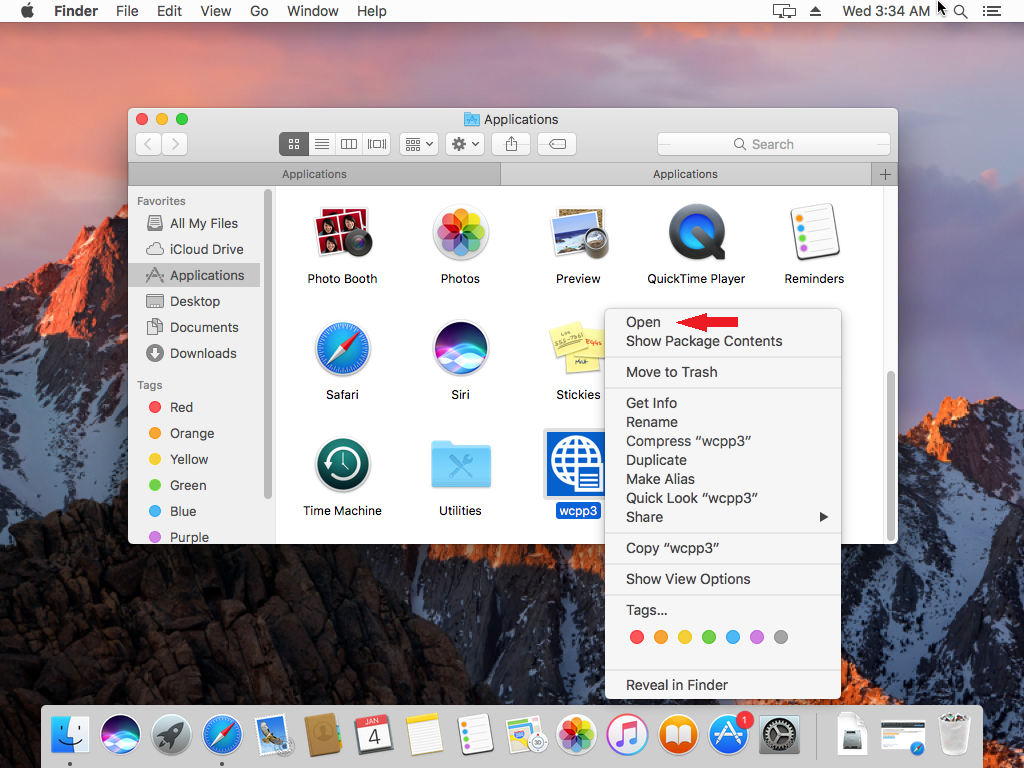The image size is (1024, 768).
Task: Select QuickTime Player icon
Action: (696, 232)
